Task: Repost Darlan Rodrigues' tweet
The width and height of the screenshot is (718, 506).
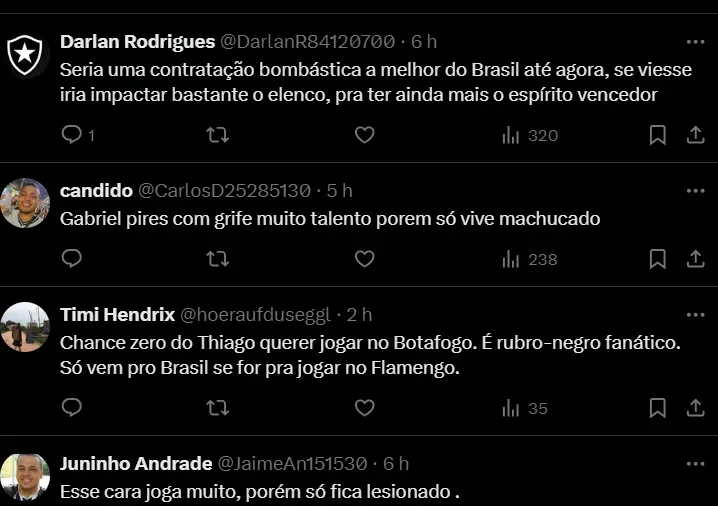Action: [217, 135]
